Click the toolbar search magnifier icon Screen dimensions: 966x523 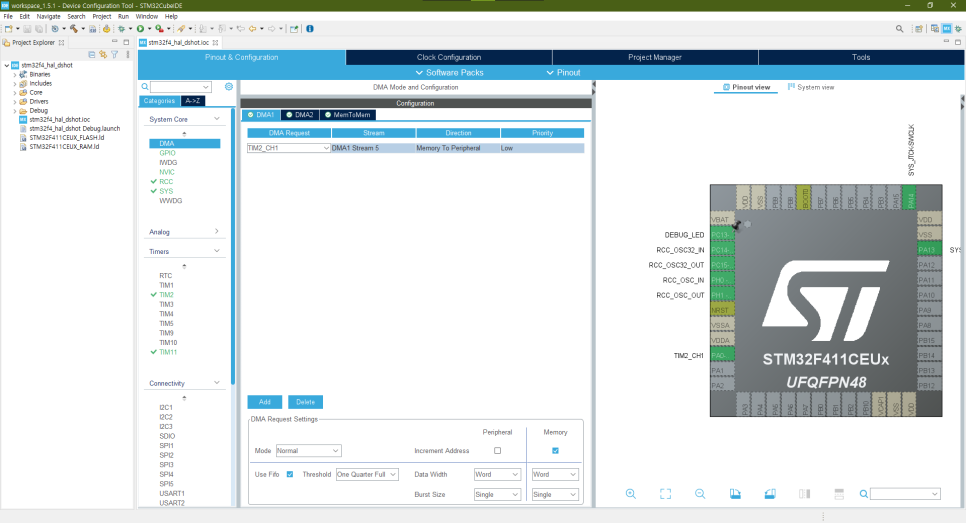tap(899, 28)
